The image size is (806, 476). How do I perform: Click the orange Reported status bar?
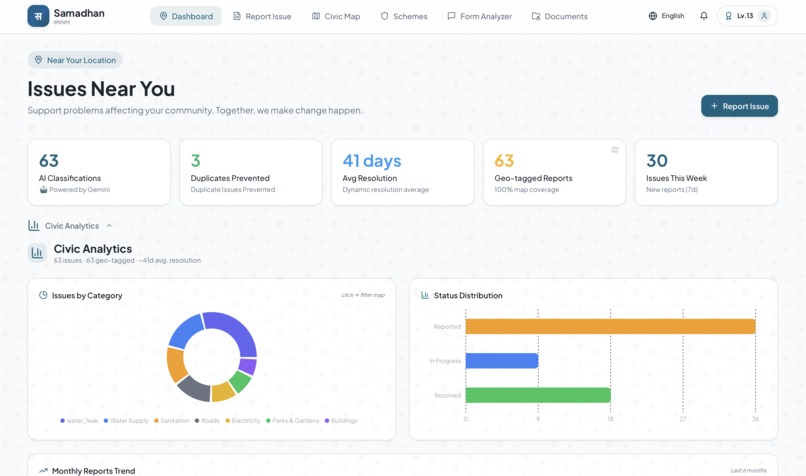[x=610, y=326]
